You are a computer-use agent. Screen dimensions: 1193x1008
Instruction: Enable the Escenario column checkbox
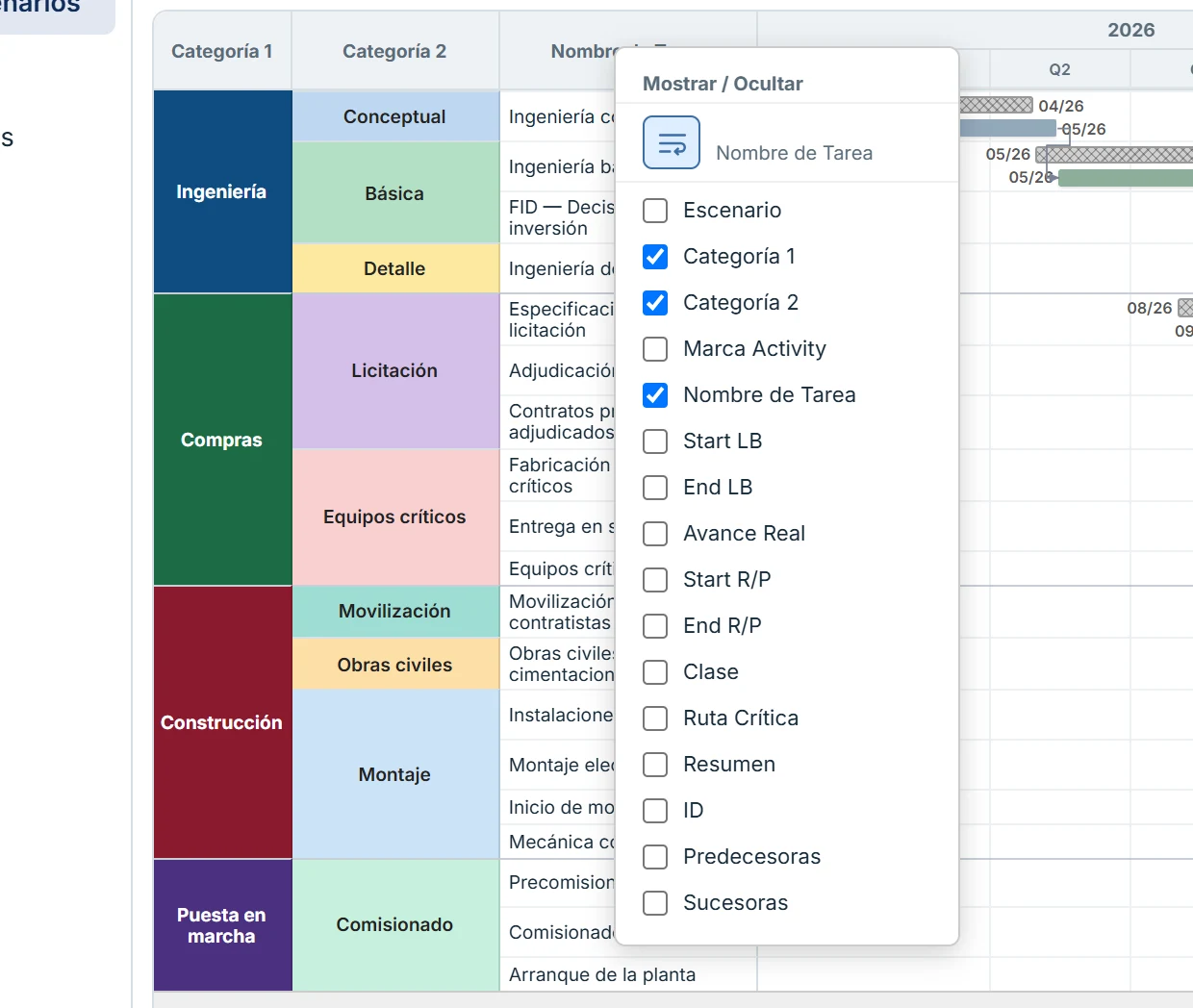pyautogui.click(x=655, y=211)
